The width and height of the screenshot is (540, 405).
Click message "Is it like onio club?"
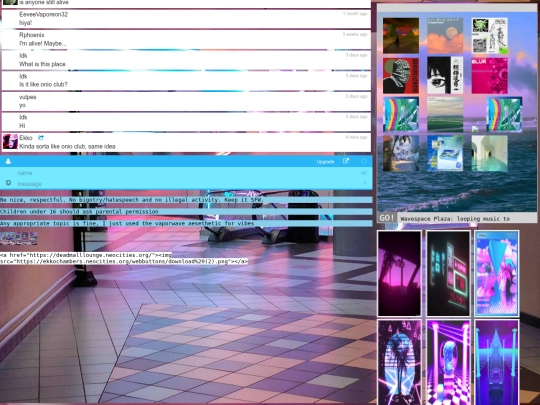pos(43,84)
